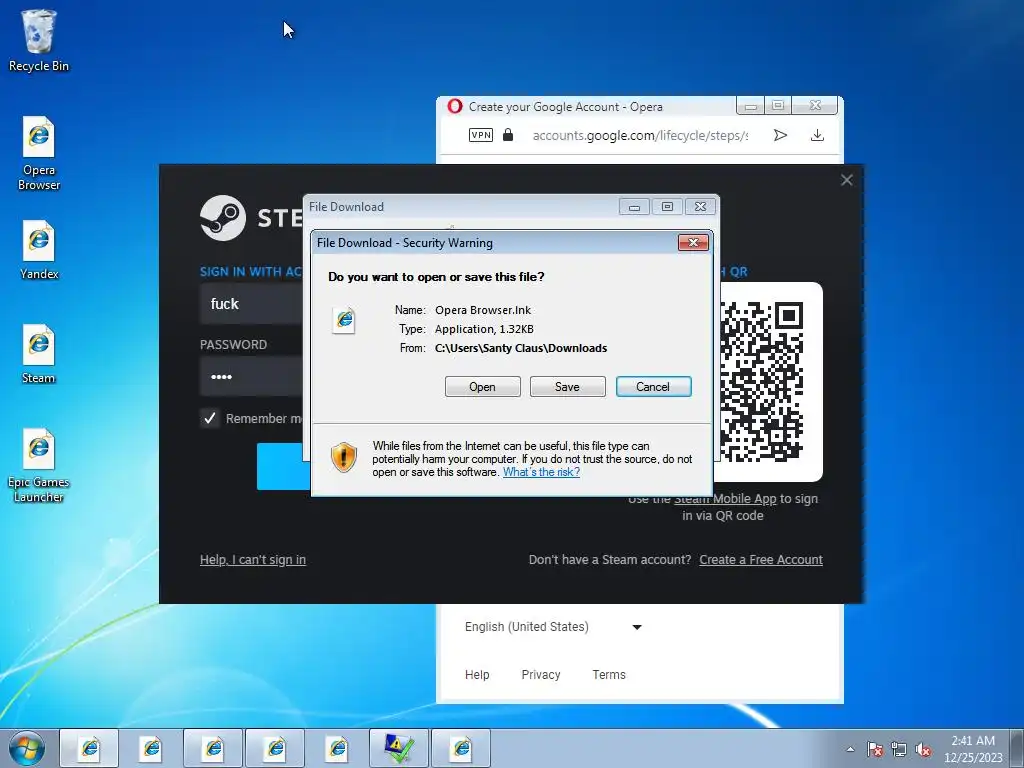
Task: Click the second taskbar Internet Explorer icon
Action: [152, 748]
